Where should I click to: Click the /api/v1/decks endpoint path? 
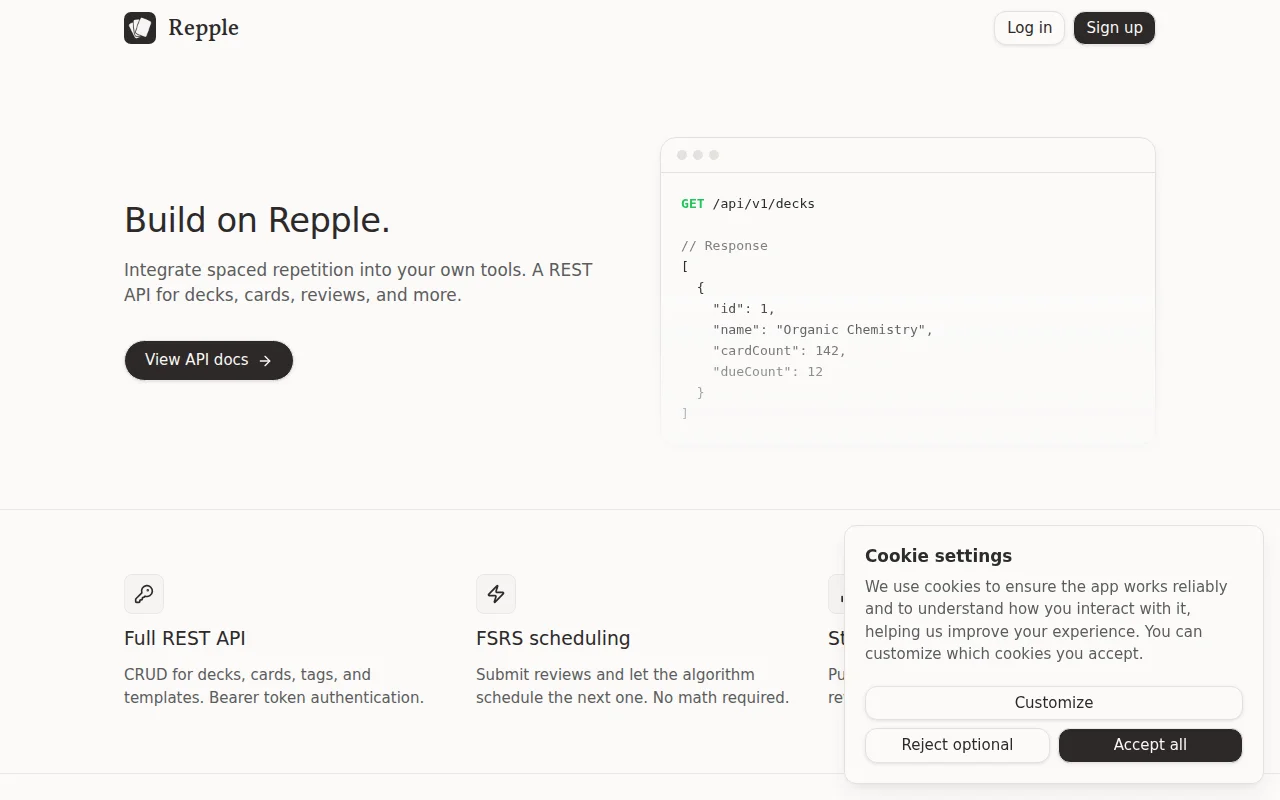(x=764, y=204)
